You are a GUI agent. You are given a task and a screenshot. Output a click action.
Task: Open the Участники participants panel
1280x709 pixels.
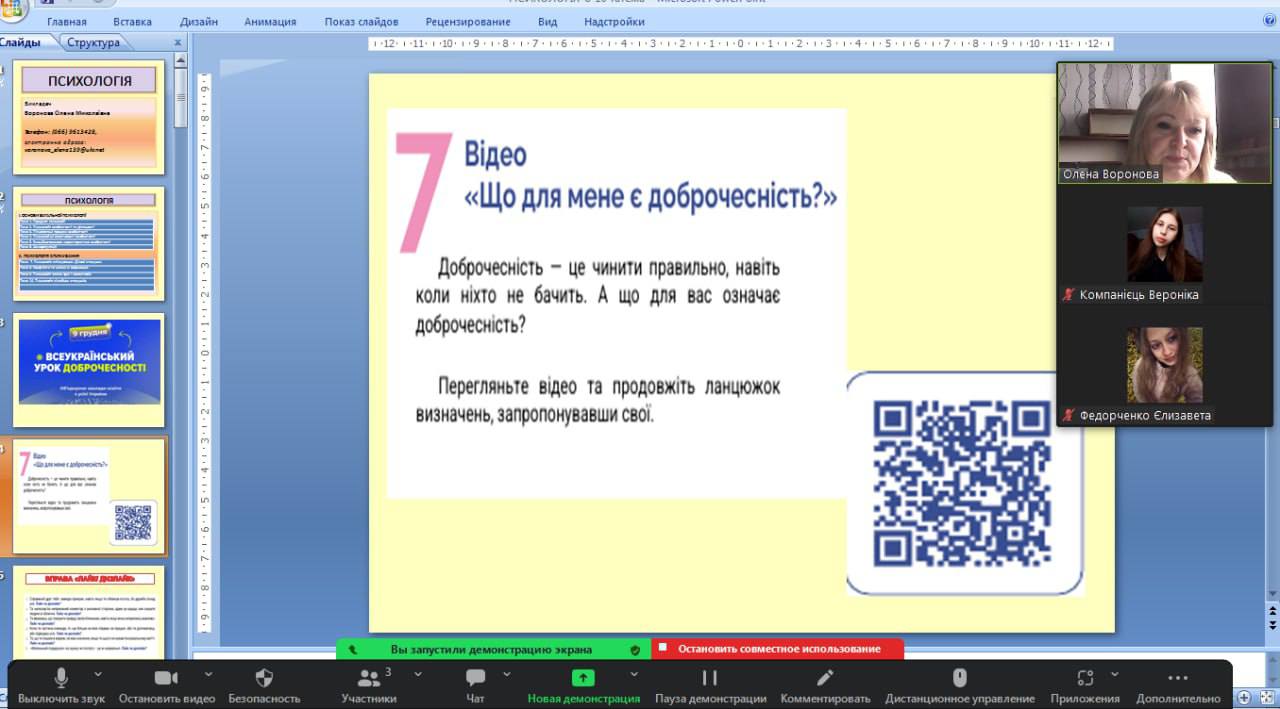[x=368, y=678]
